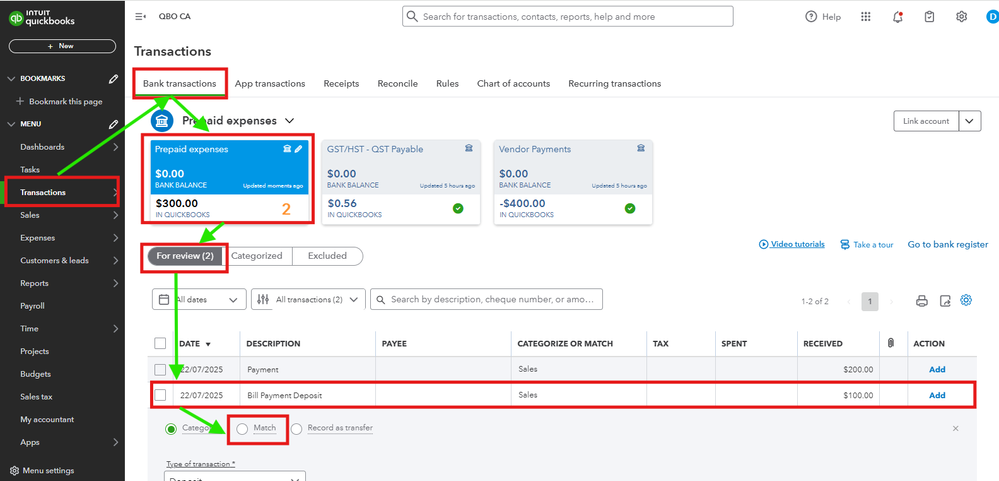
Task: Open the Video tutorials link
Action: coord(792,245)
